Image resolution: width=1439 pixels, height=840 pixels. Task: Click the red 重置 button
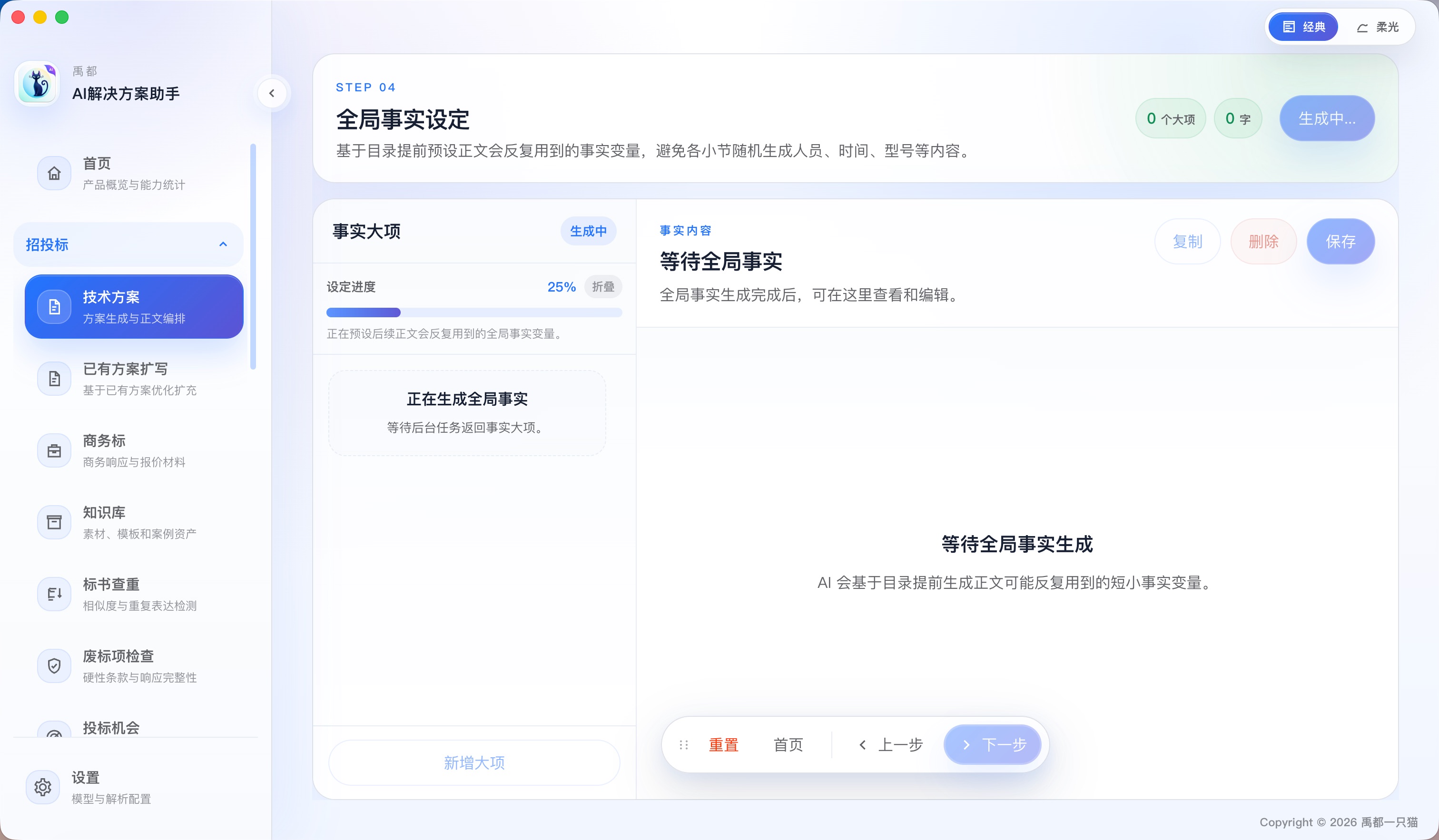[723, 745]
